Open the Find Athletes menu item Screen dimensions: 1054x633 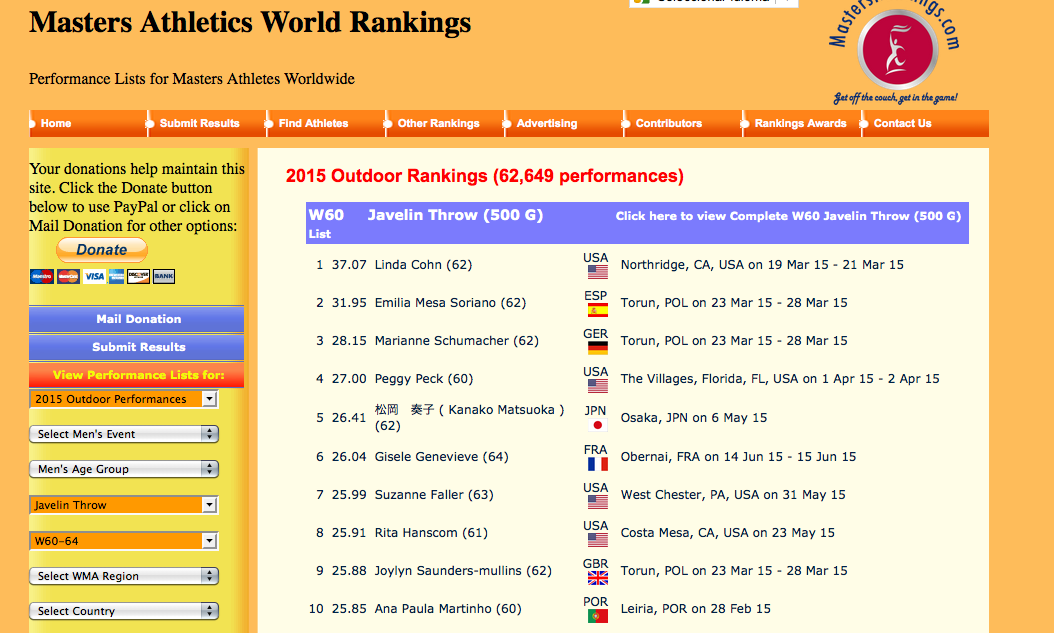pyautogui.click(x=314, y=124)
